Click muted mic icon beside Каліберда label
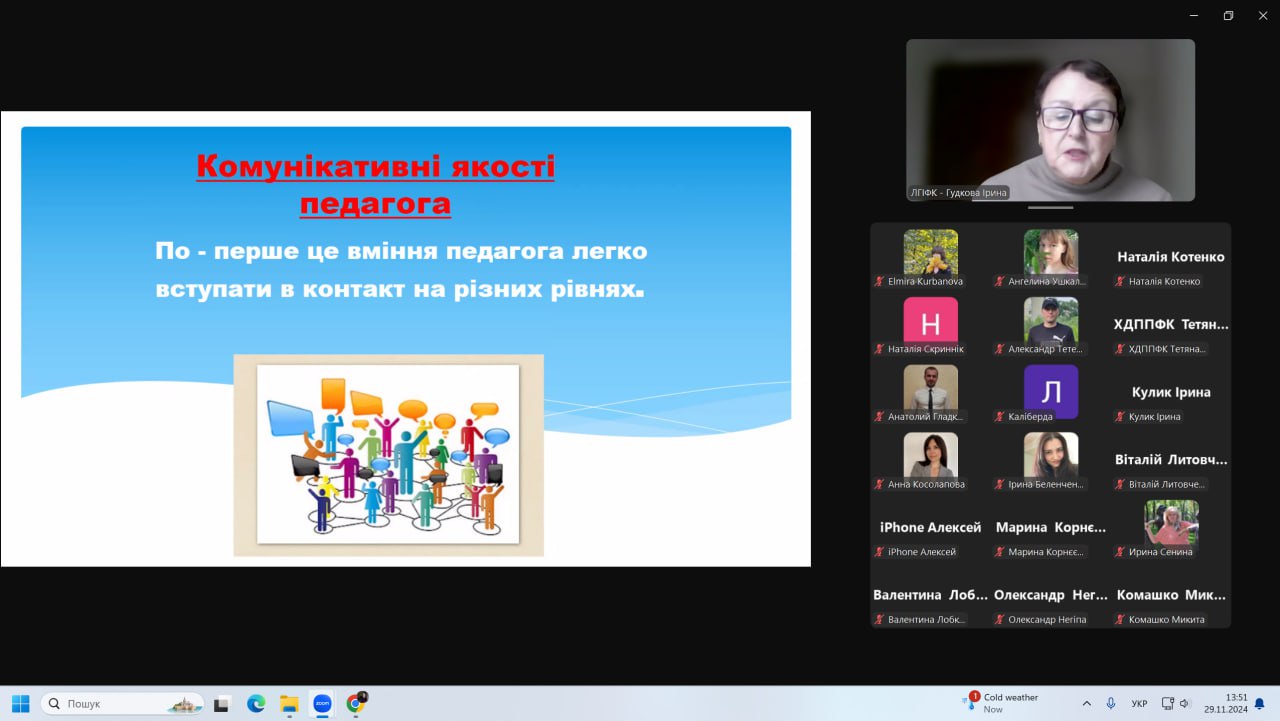 click(1000, 417)
